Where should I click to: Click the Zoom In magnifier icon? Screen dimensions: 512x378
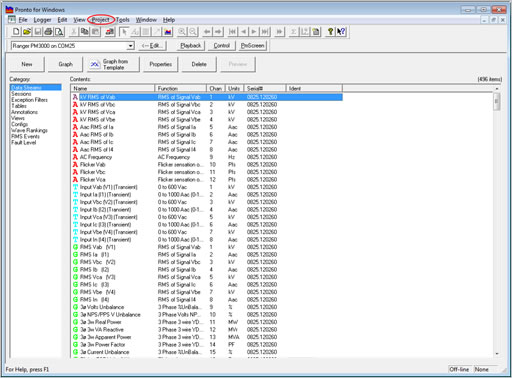tap(182, 32)
